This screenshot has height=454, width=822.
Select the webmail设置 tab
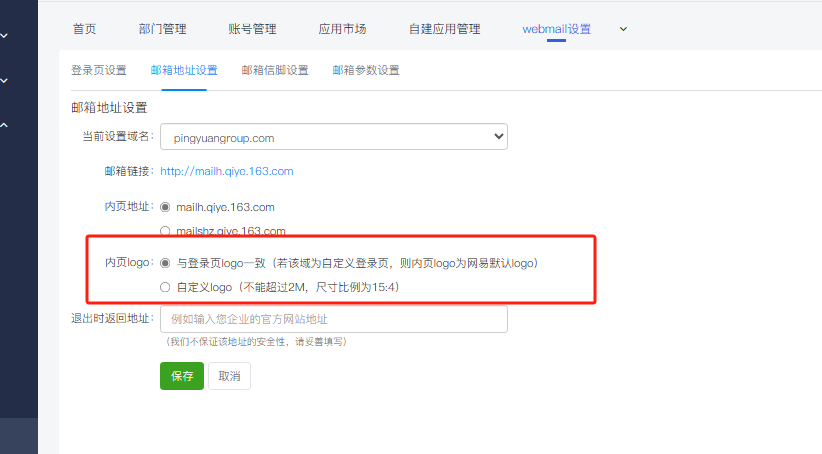point(556,29)
